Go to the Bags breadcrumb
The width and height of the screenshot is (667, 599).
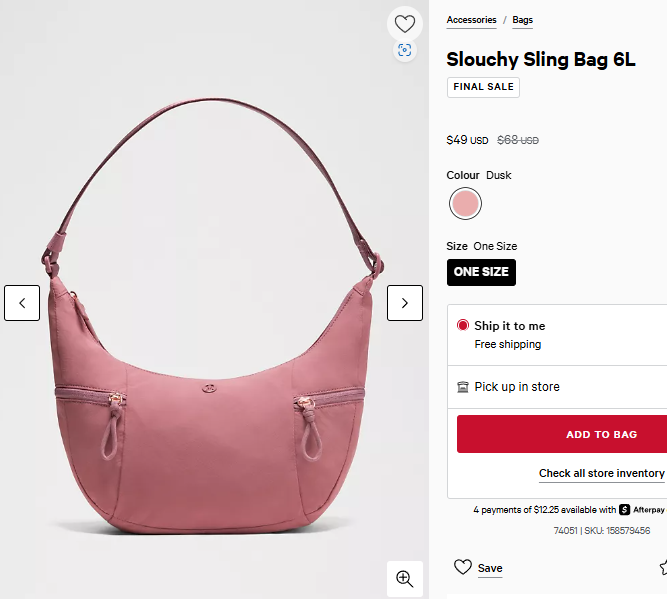point(522,20)
